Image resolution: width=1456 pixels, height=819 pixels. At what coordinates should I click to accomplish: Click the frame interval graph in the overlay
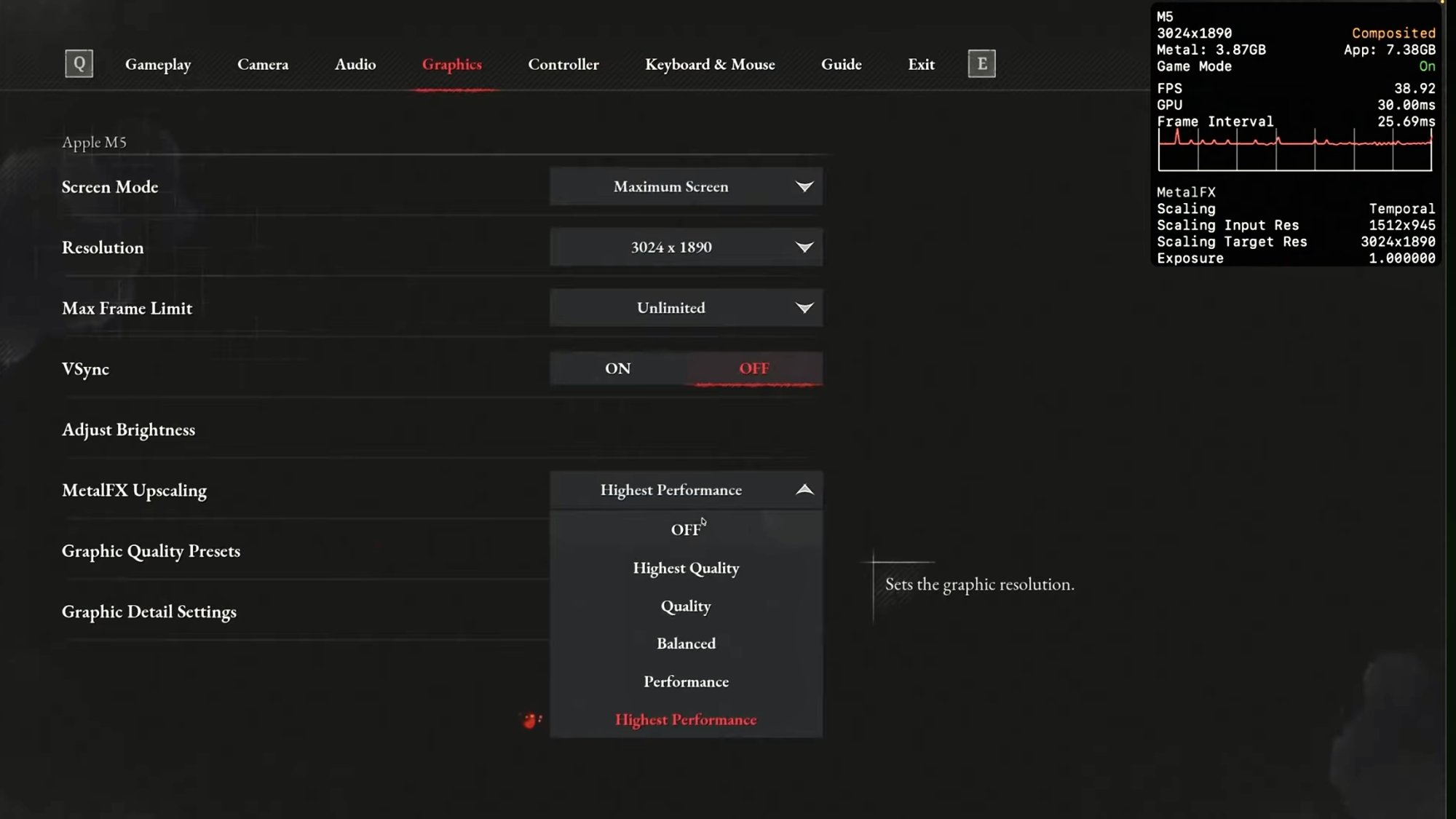tap(1294, 150)
